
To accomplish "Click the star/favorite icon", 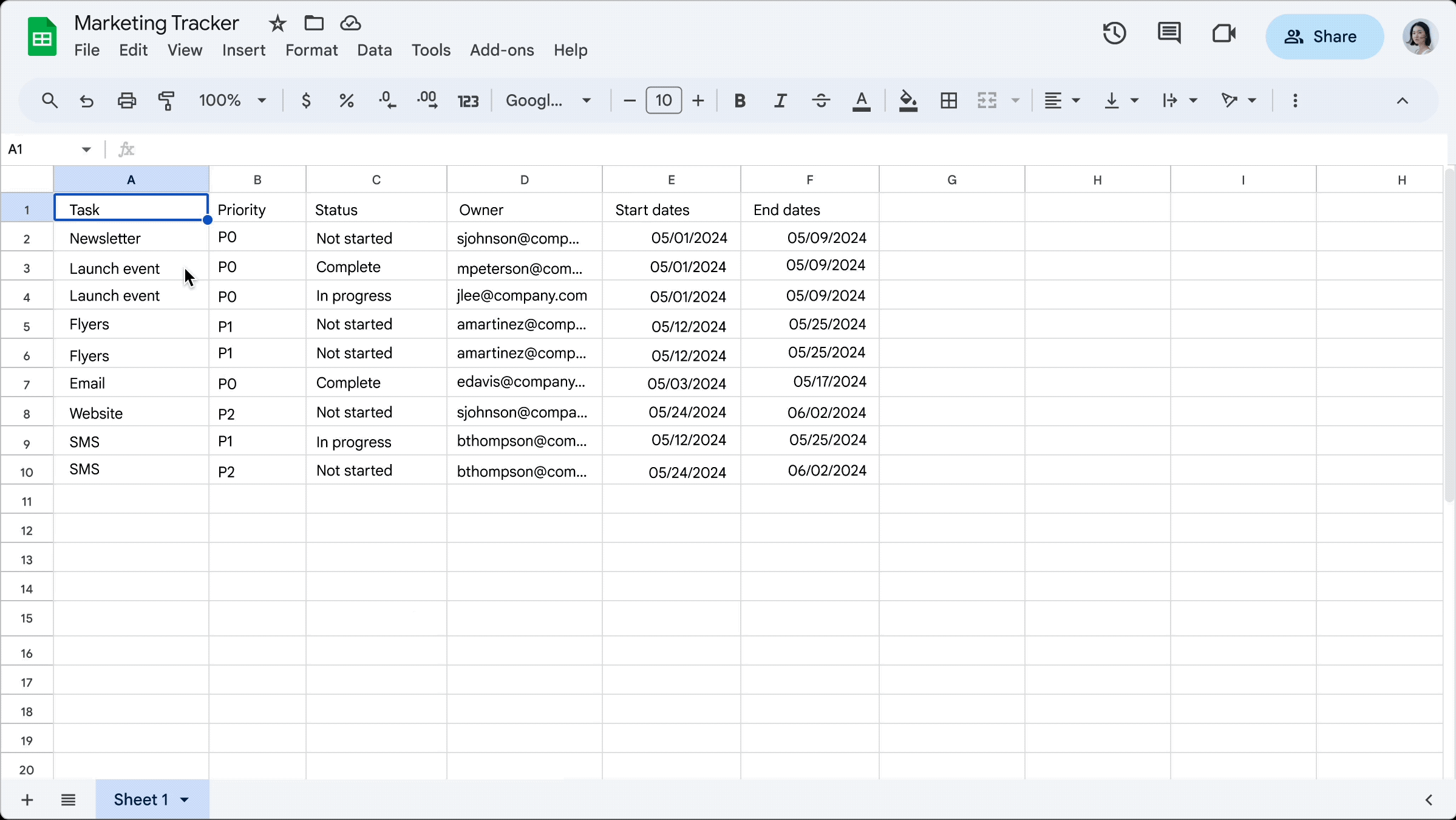I will pyautogui.click(x=277, y=23).
